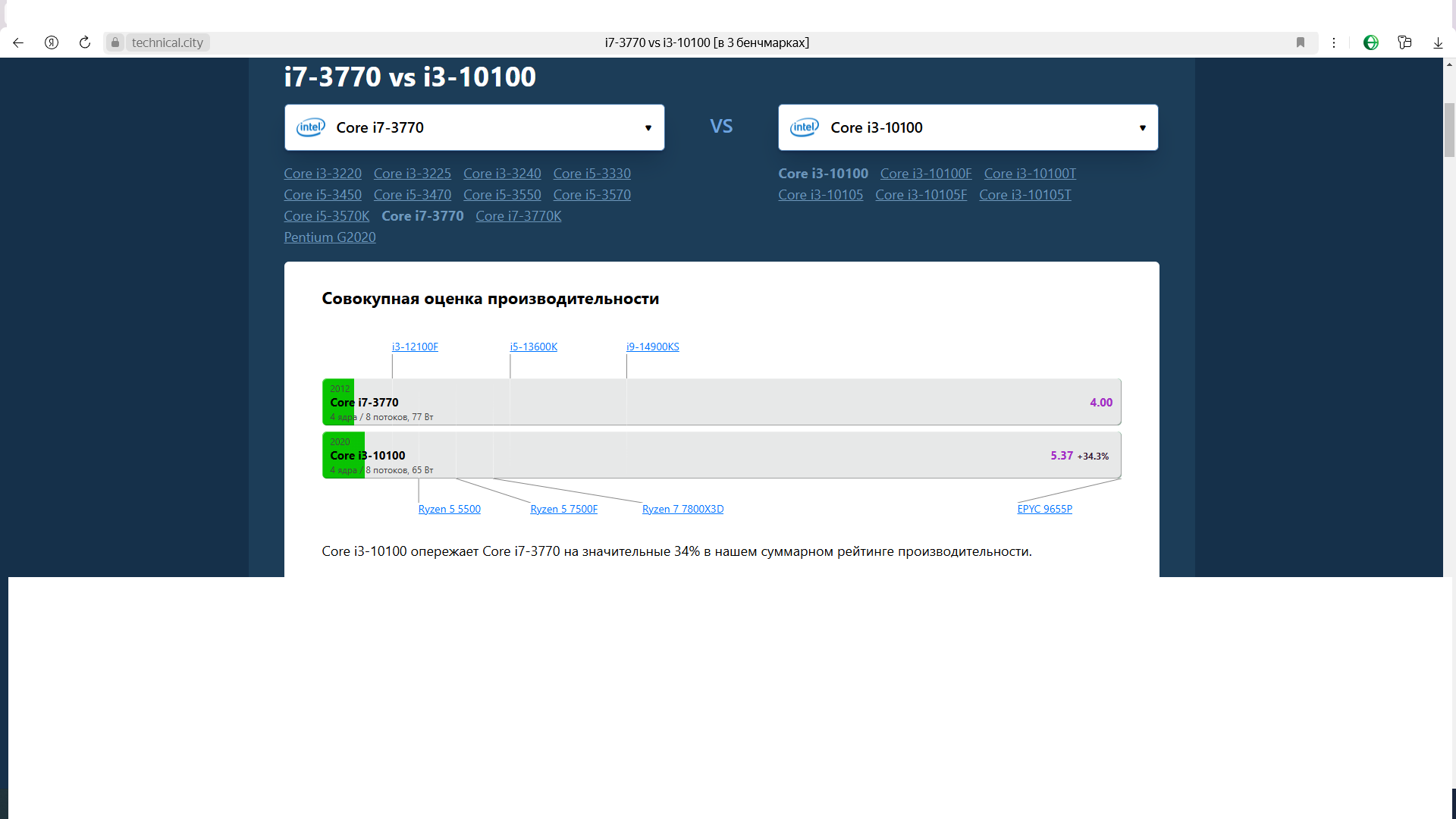Open the Core i7-3770K comparison link
1456x819 pixels.
point(519,216)
